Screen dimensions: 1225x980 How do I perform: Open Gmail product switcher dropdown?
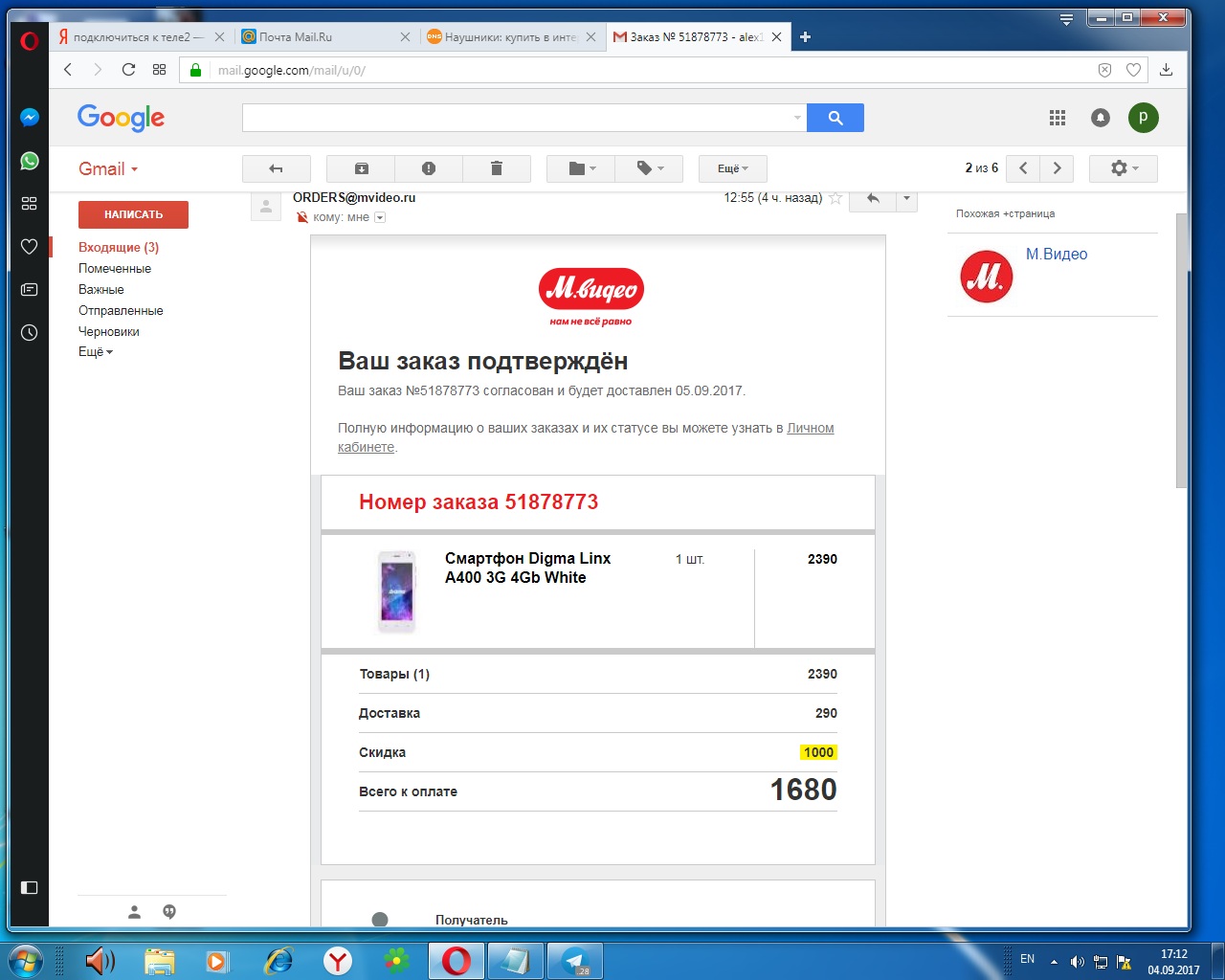108,168
